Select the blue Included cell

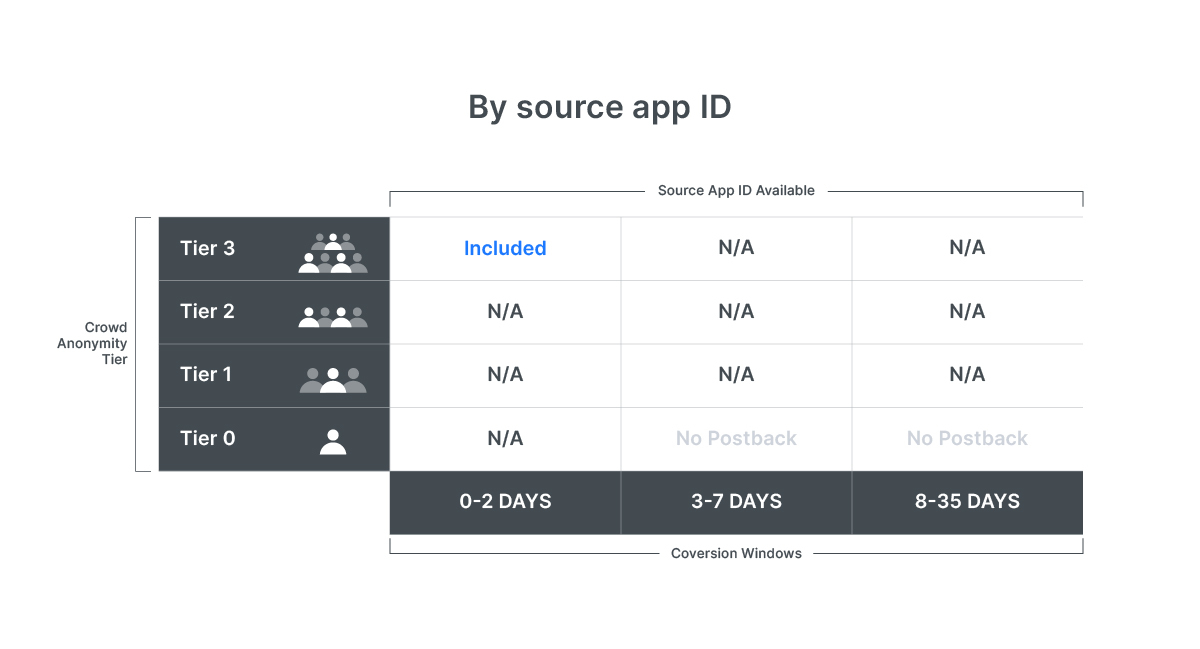tap(505, 248)
